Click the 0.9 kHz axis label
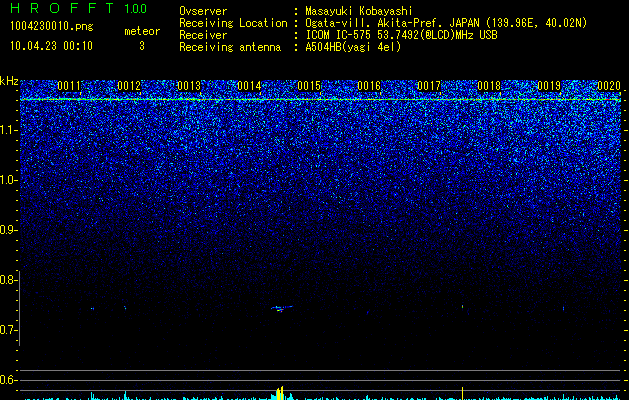The image size is (629, 400). click(x=8, y=230)
